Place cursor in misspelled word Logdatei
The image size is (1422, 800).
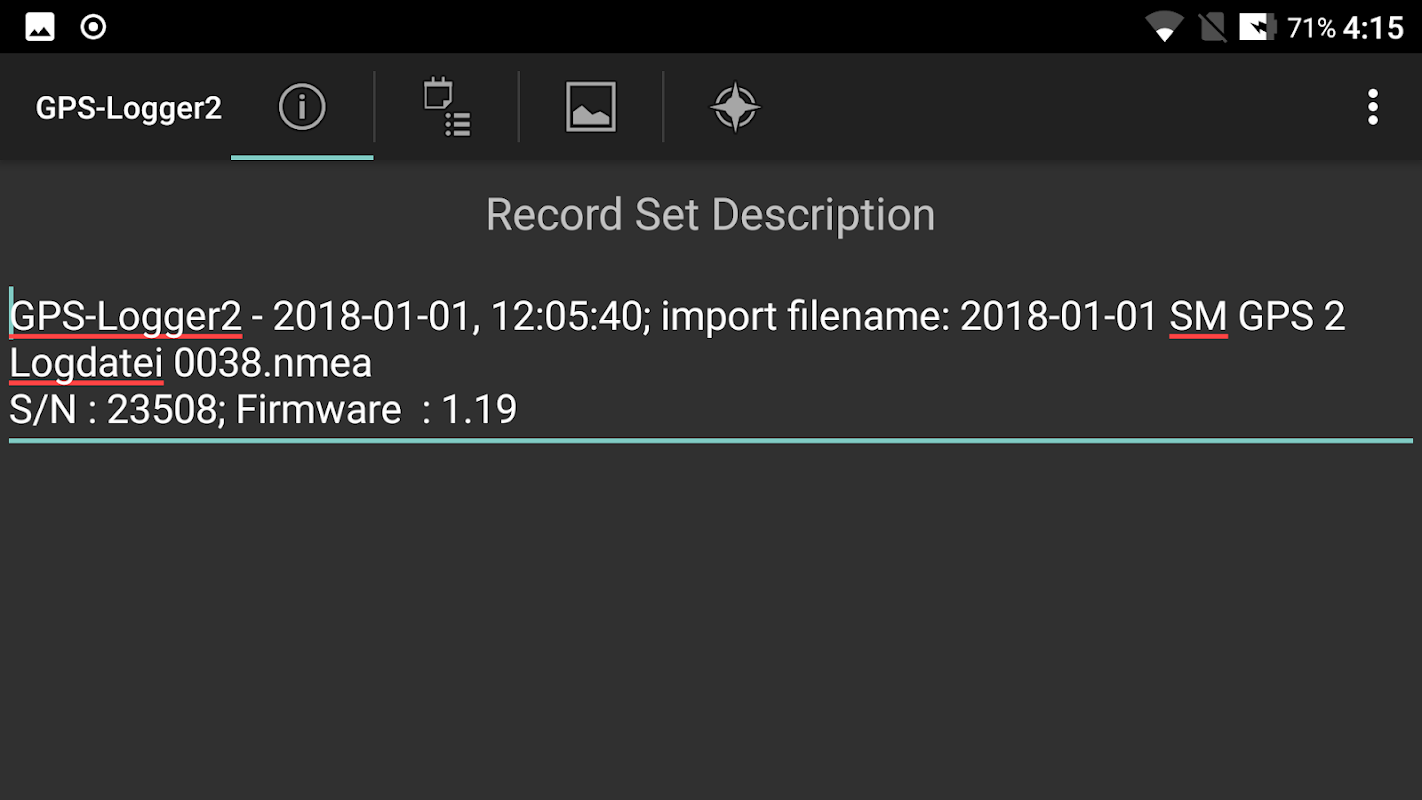86,363
